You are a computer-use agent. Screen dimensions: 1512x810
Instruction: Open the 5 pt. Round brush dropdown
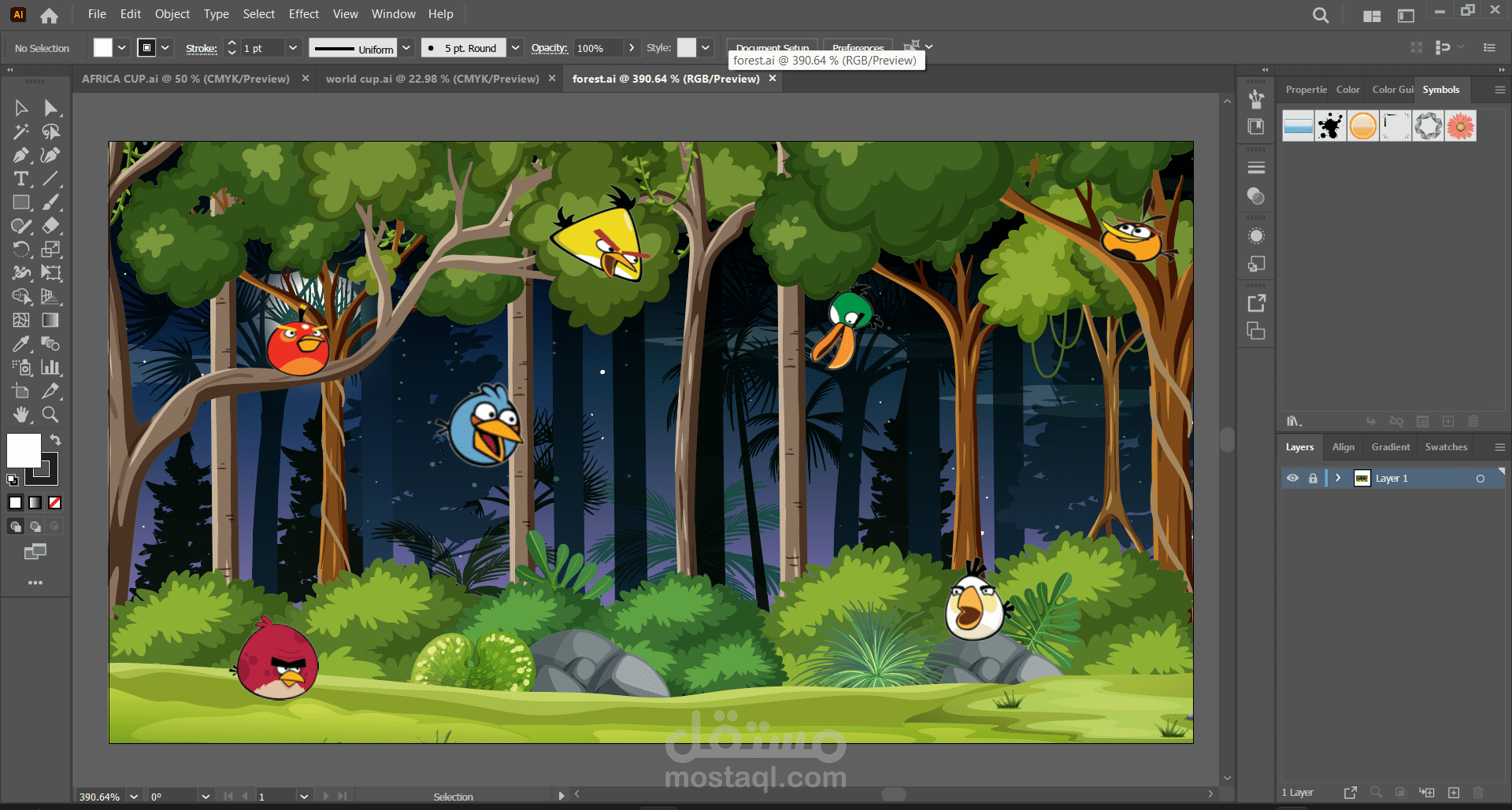(515, 48)
